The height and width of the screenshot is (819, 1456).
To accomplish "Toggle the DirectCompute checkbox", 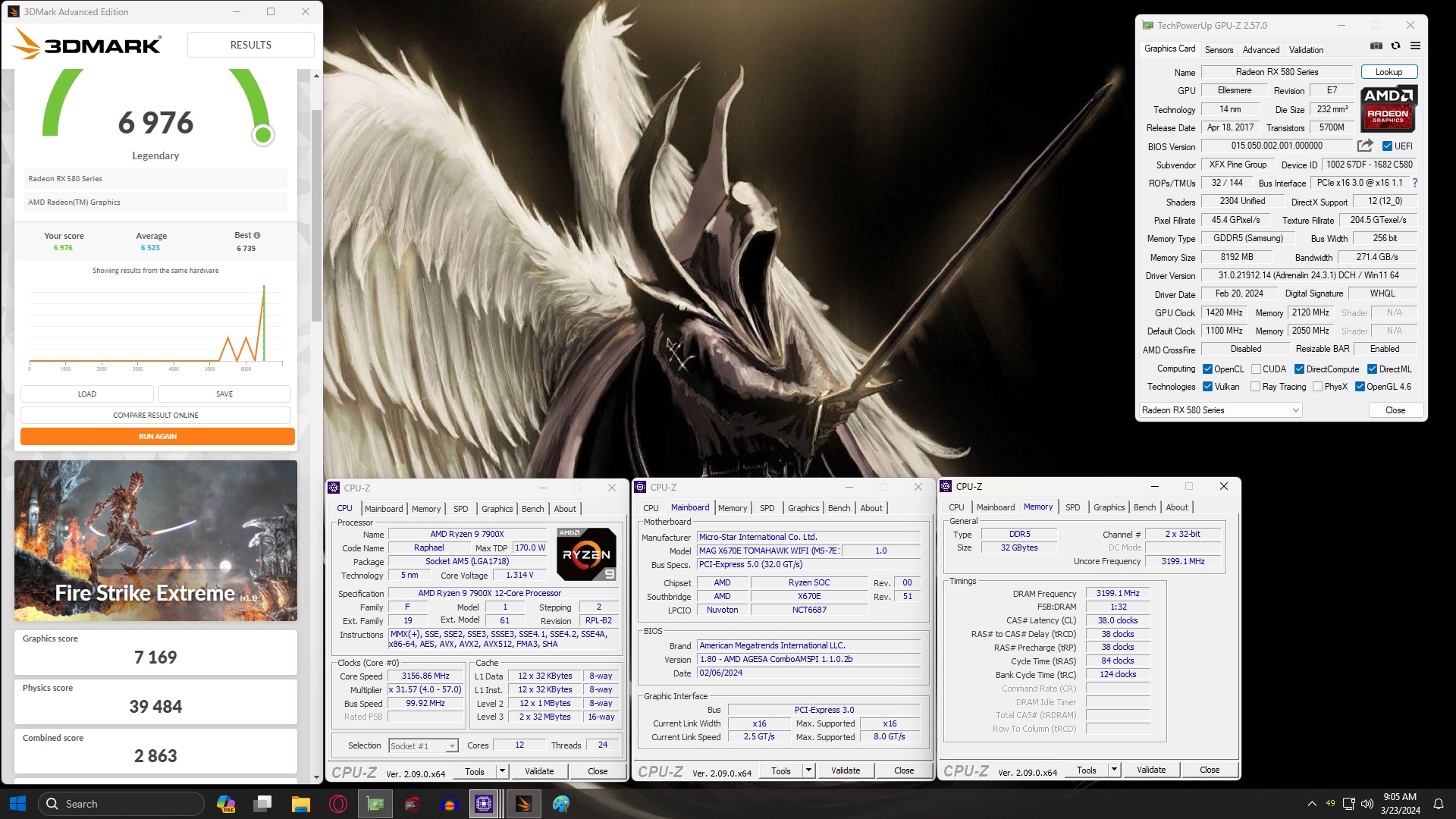I will [x=1299, y=369].
